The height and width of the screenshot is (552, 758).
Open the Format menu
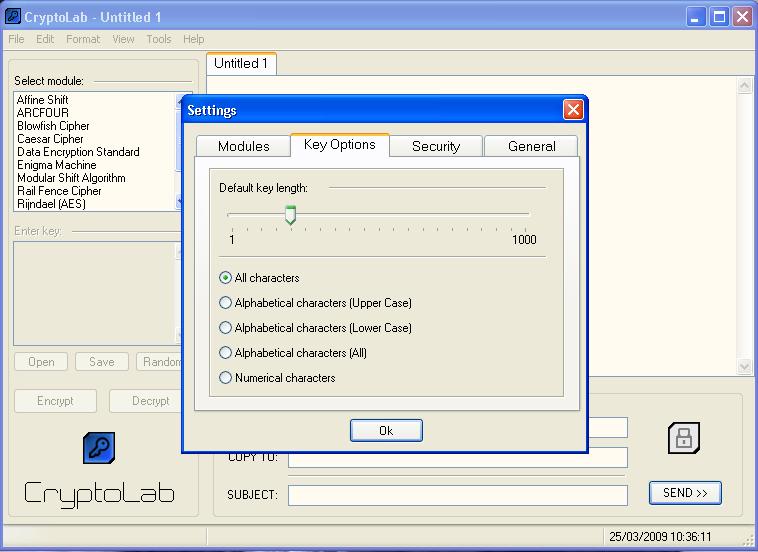[83, 39]
